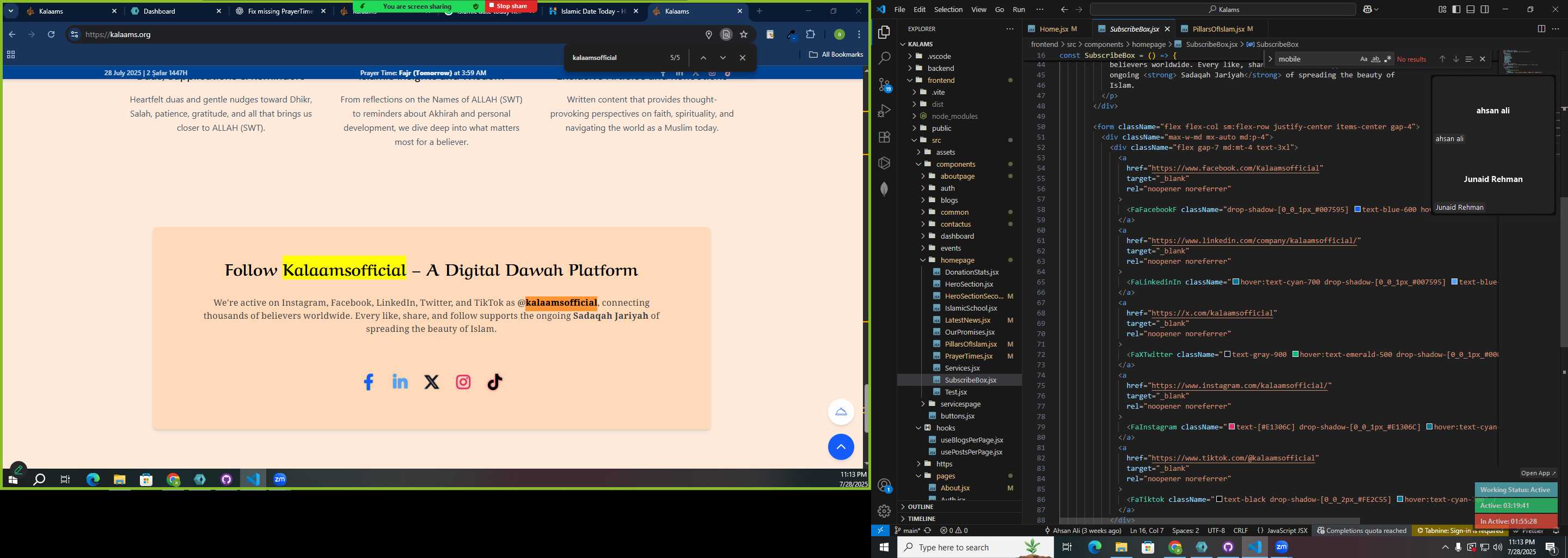This screenshot has width=1568, height=558.
Task: Click the Facebook icon on the Kalaams page
Action: point(368,382)
